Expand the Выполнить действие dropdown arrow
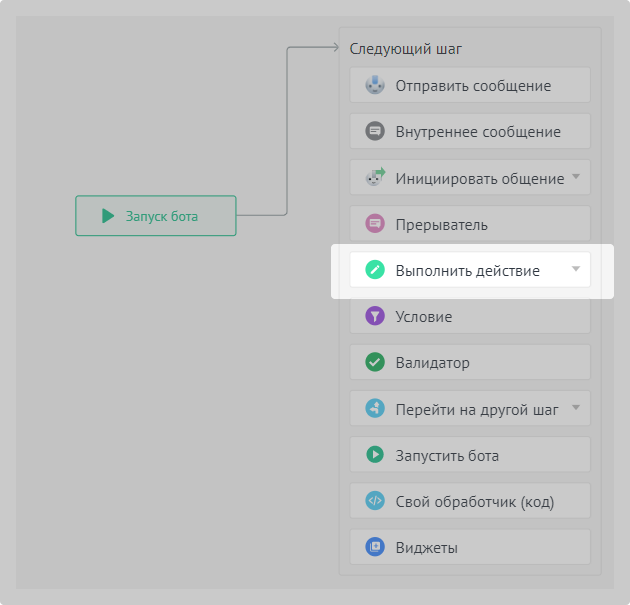 (x=575, y=270)
